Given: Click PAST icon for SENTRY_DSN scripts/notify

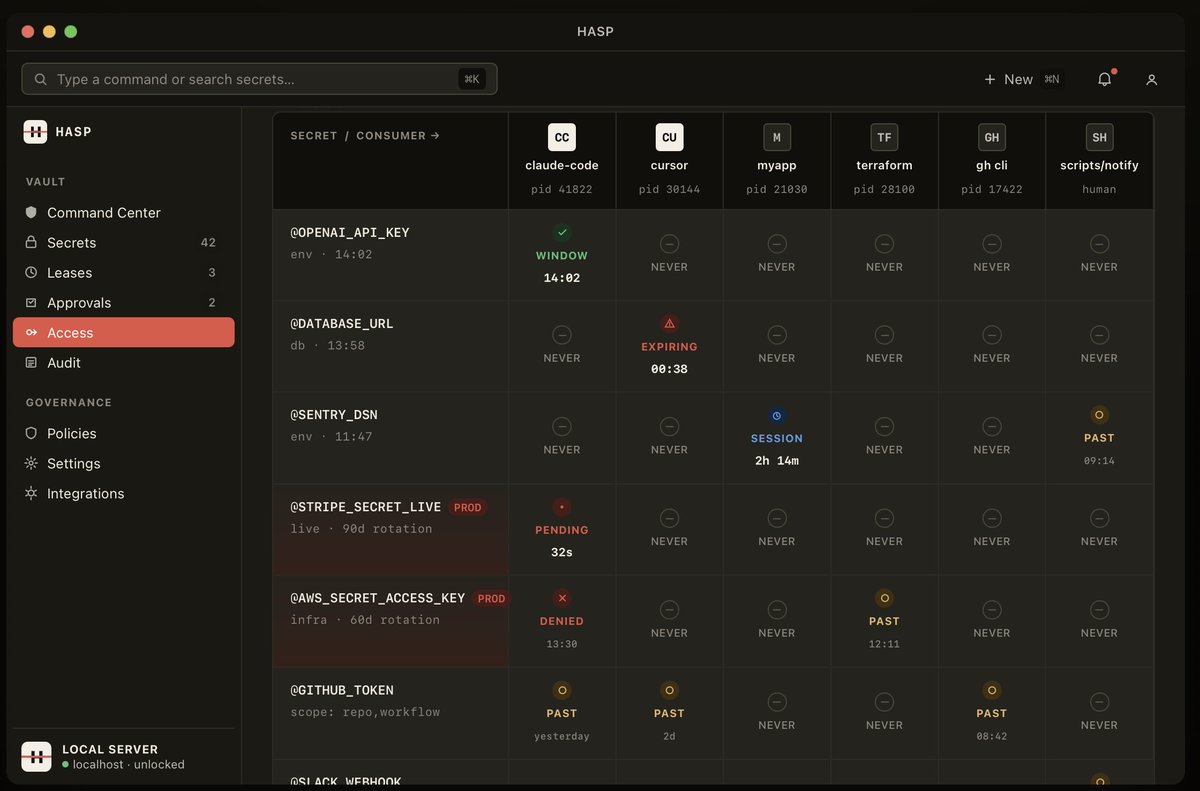Looking at the screenshot, I should [x=1099, y=414].
